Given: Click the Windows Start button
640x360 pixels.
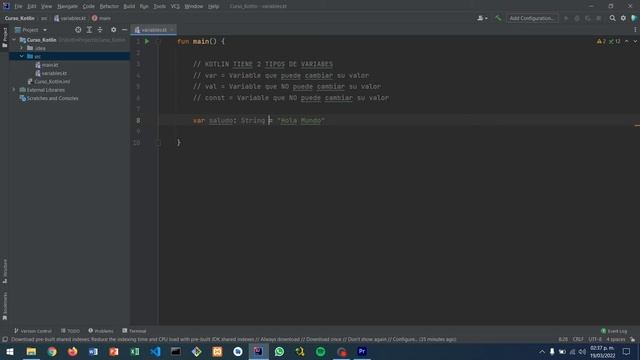Looking at the screenshot, I should click(x=10, y=351).
